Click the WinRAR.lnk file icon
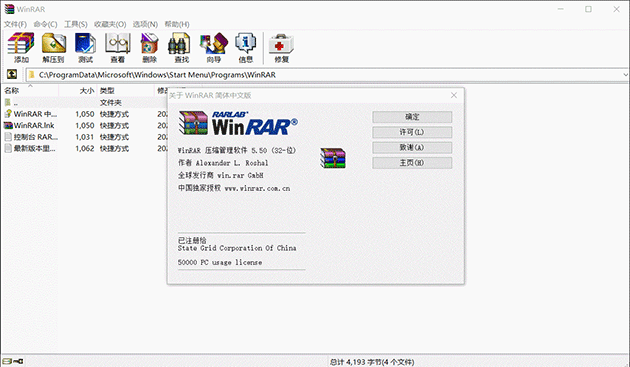Screen dimensions: 630x367 8,125
